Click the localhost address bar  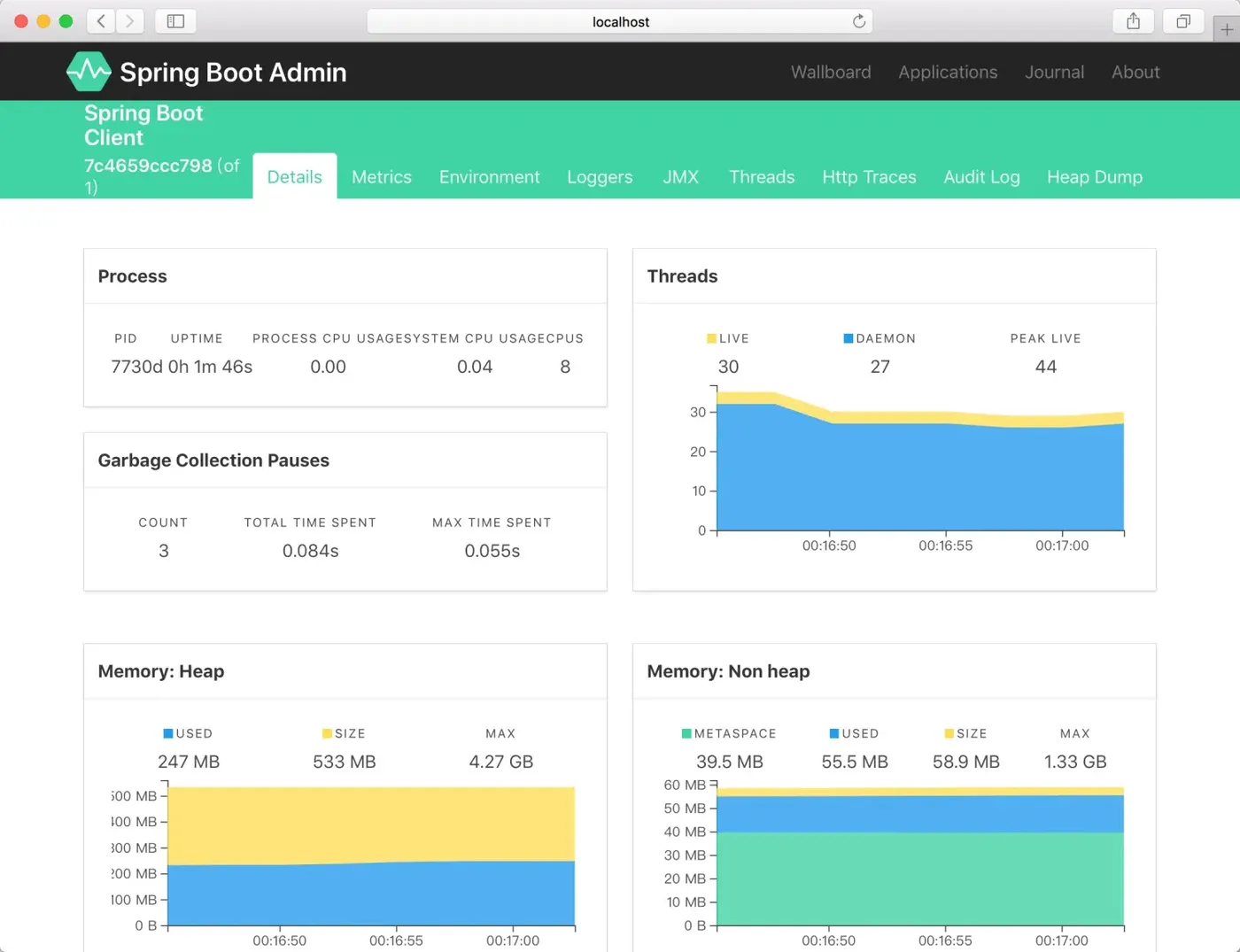(x=620, y=21)
